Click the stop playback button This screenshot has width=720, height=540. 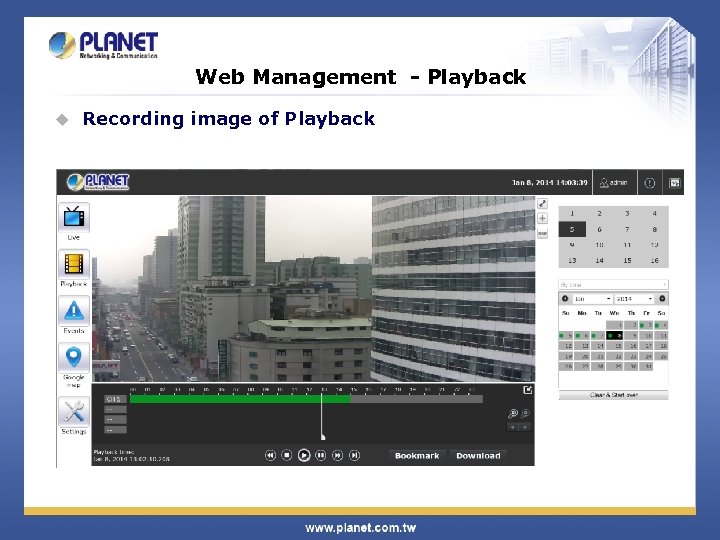click(x=287, y=455)
